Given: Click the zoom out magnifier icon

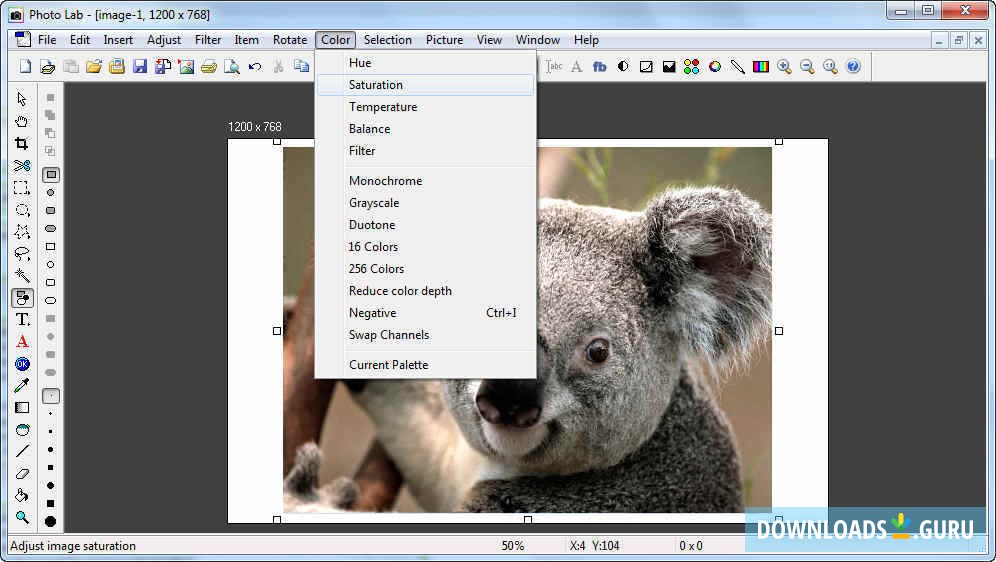Looking at the screenshot, I should 807,66.
